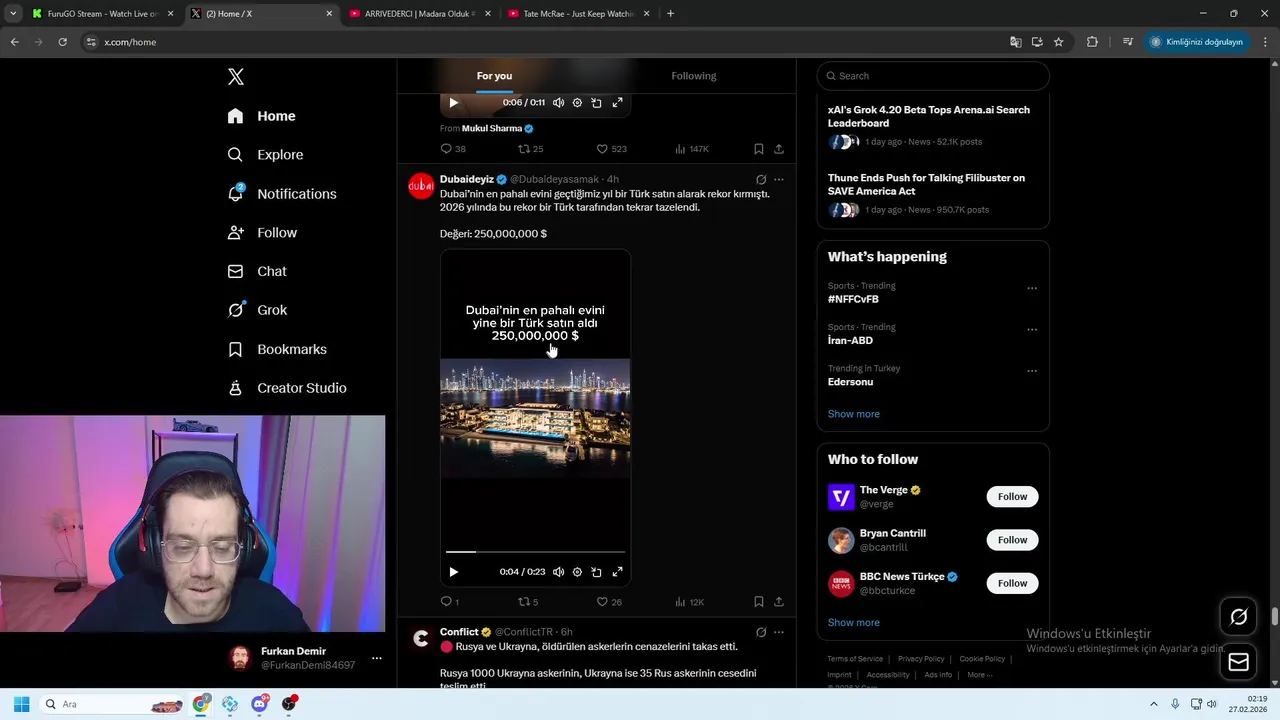1280x720 pixels.
Task: Fullscreen the Mukul Sharma video
Action: pyautogui.click(x=617, y=103)
